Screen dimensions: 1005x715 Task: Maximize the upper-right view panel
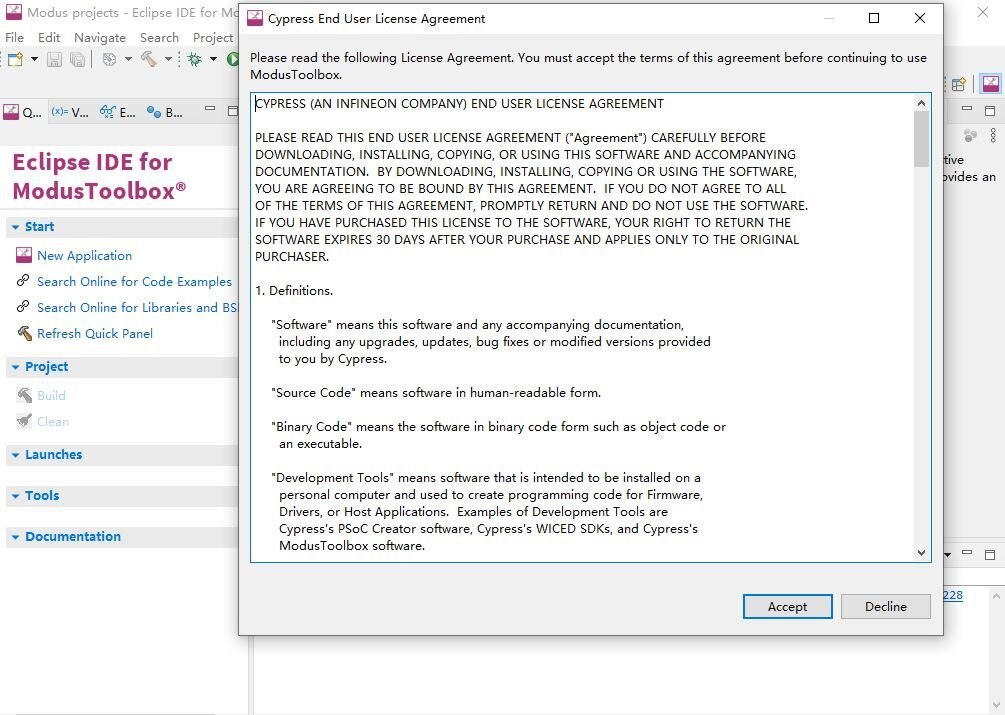pyautogui.click(x=990, y=111)
